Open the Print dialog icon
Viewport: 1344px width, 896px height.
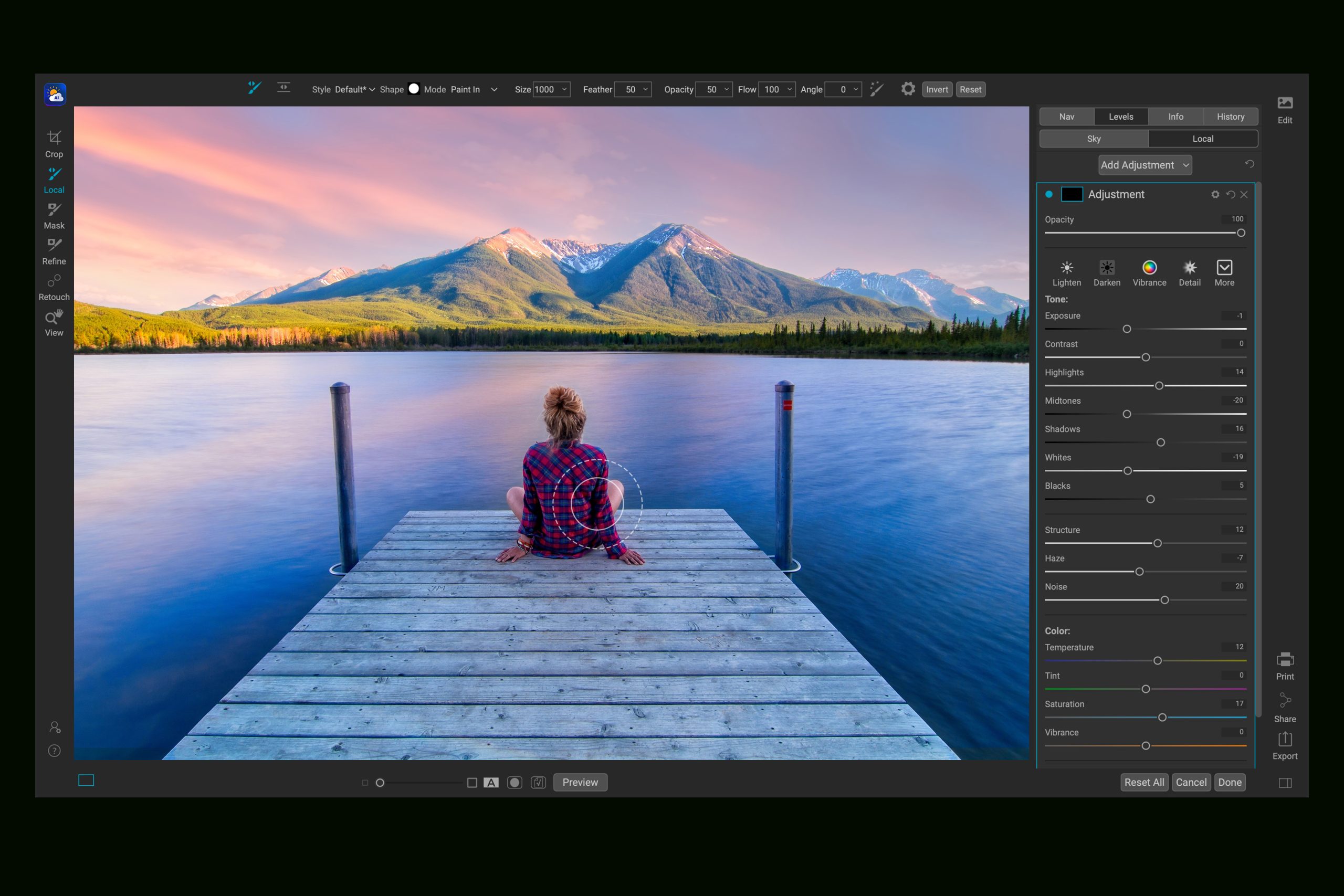[x=1285, y=660]
